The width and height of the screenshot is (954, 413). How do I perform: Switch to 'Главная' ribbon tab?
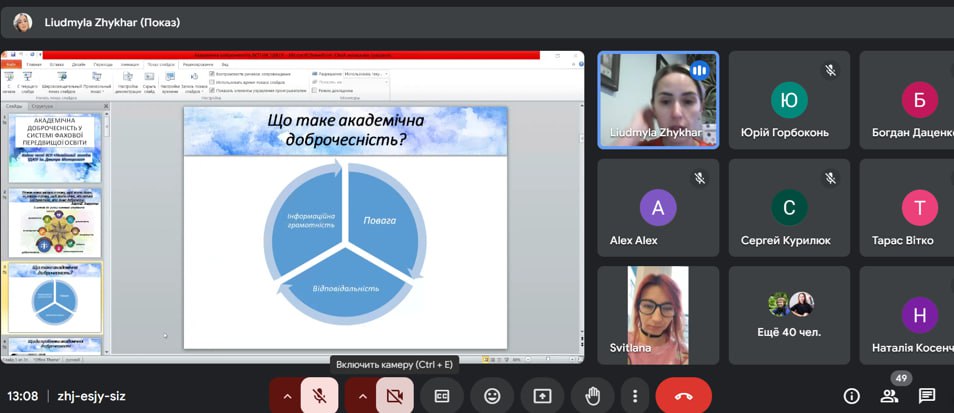(34, 64)
